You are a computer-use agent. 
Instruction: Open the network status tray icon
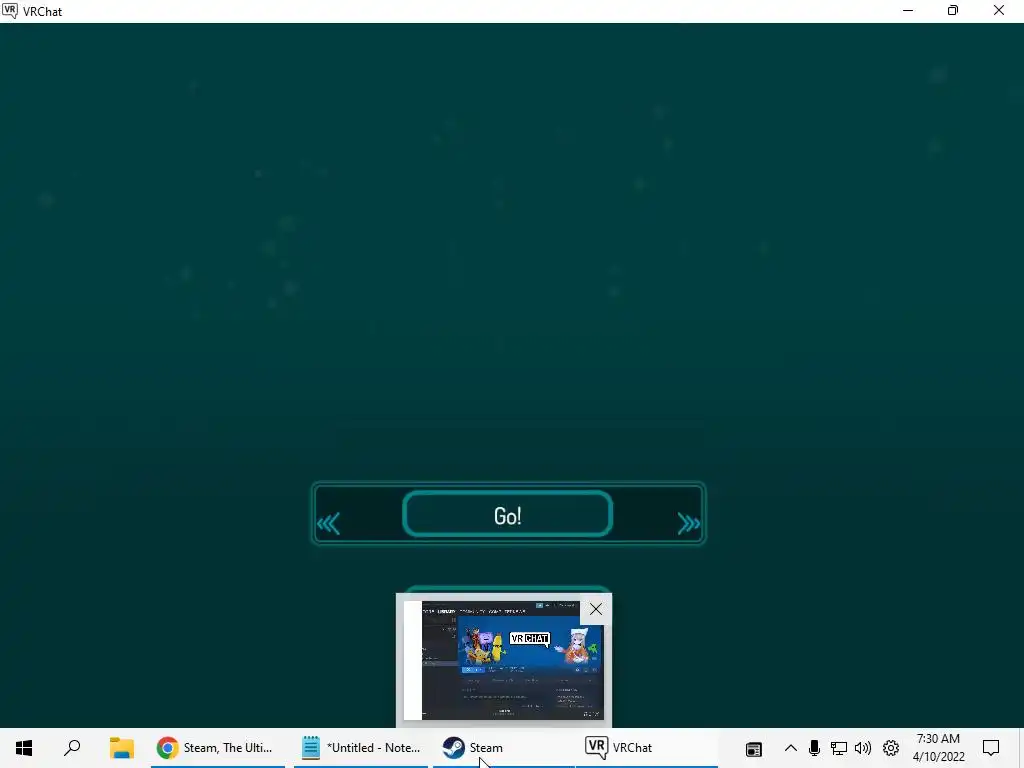click(x=839, y=748)
